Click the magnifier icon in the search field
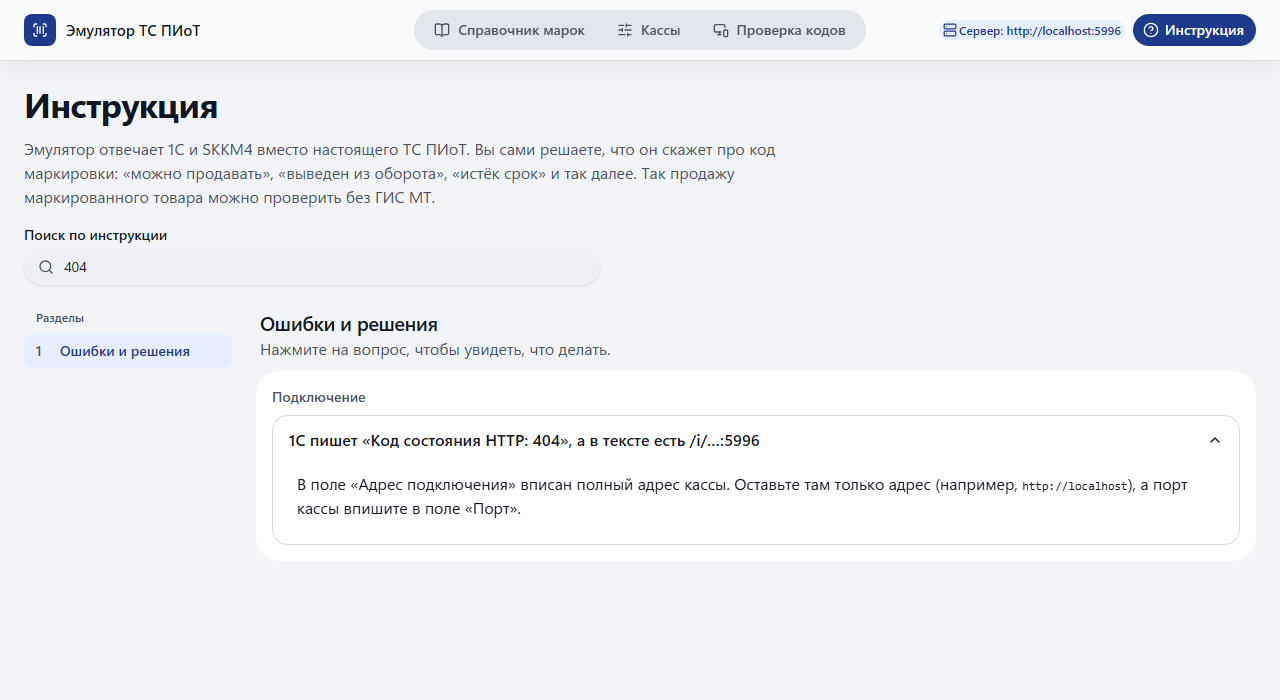Screen dimensions: 1280x700 46,267
